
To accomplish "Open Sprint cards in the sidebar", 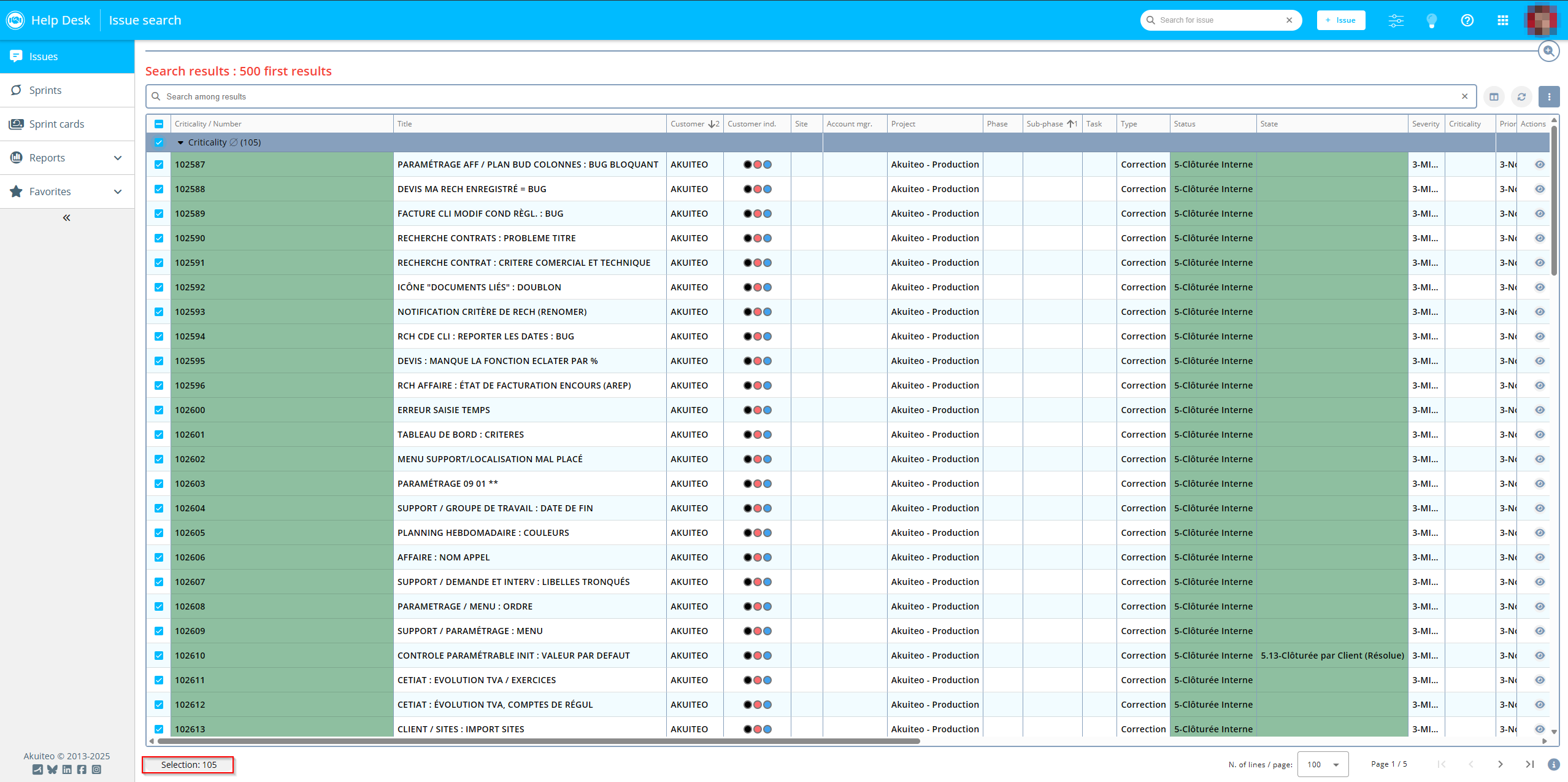I will (56, 124).
